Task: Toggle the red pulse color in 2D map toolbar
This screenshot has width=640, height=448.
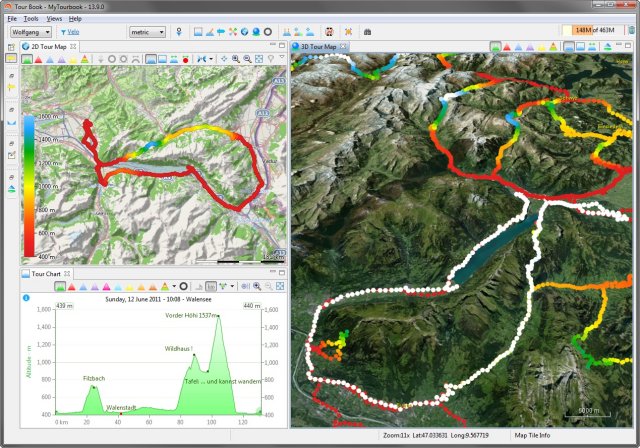Action: [x=38, y=60]
